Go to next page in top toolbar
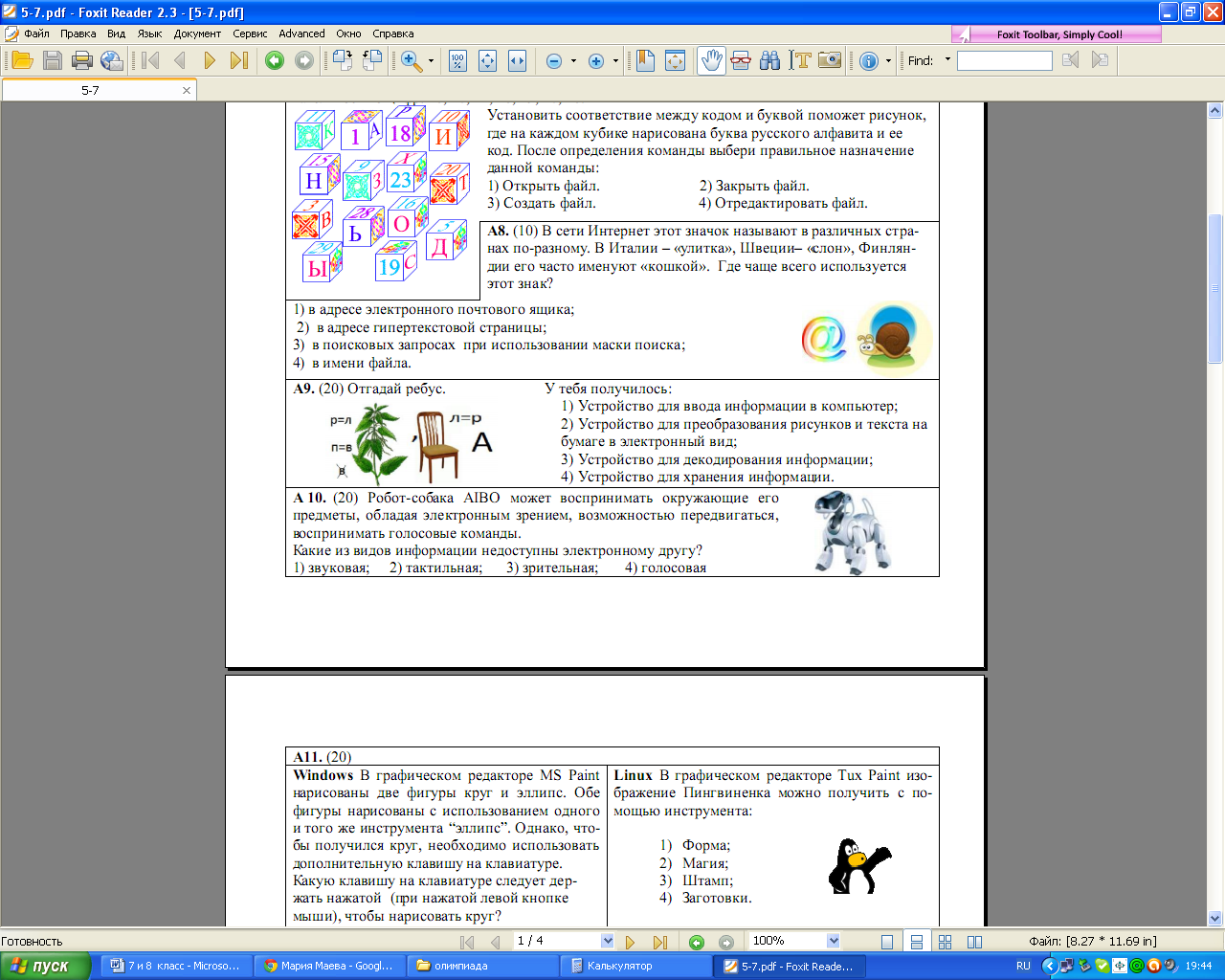The width and height of the screenshot is (1225, 980). (x=210, y=60)
